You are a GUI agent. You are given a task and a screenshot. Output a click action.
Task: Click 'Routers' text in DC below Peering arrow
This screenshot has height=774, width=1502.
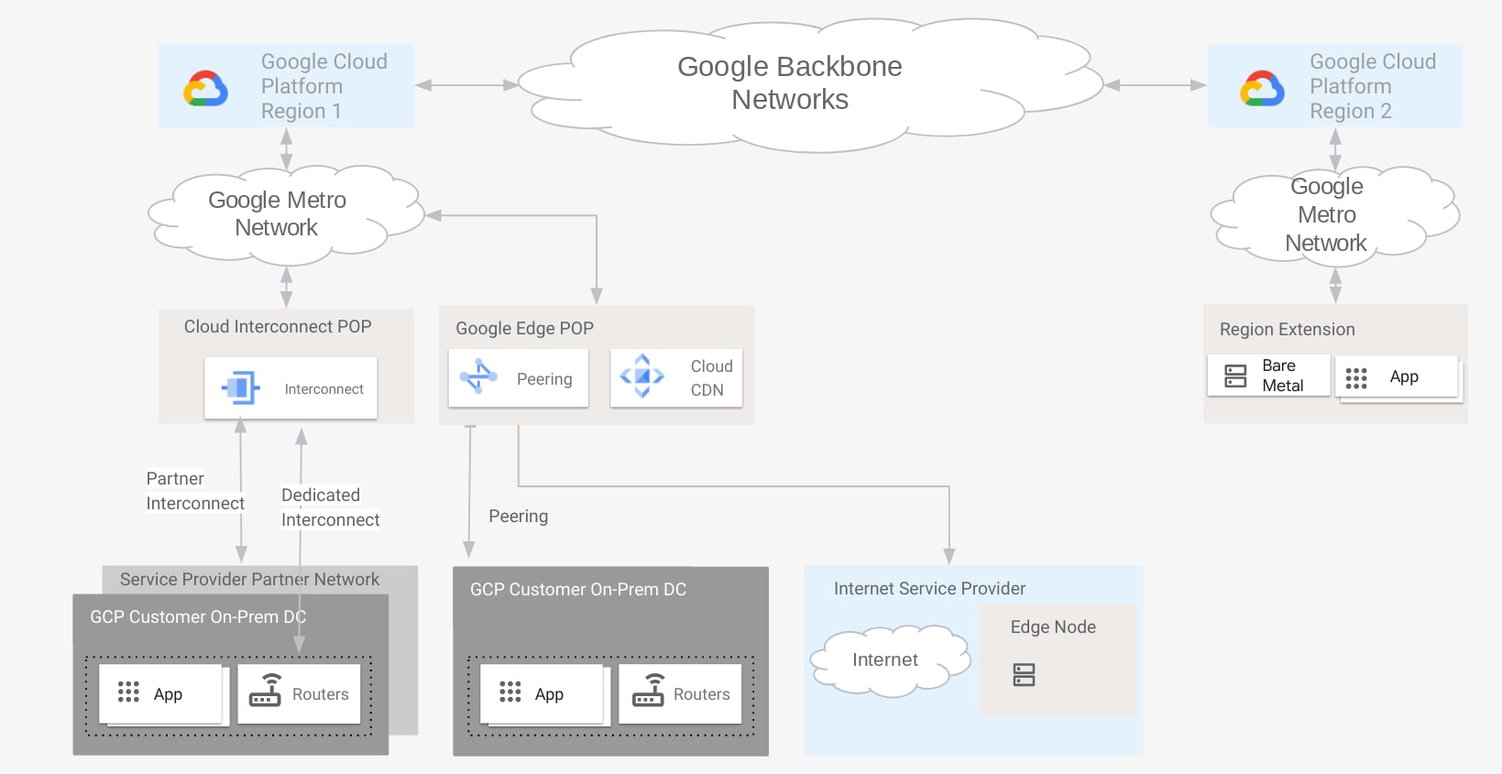pyautogui.click(x=702, y=694)
